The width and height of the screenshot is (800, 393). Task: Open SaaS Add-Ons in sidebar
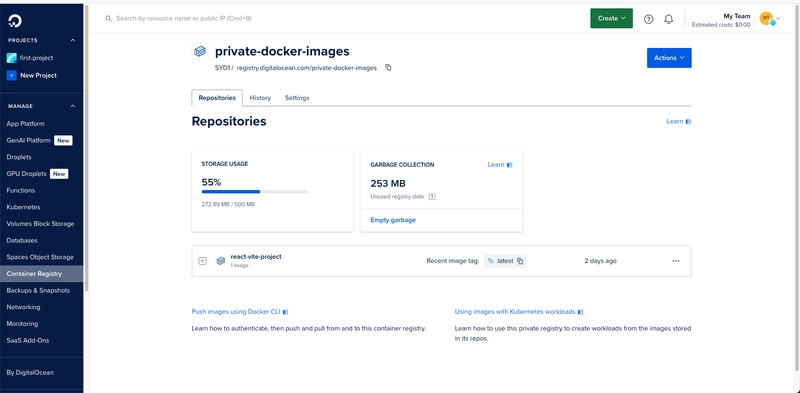pos(28,340)
